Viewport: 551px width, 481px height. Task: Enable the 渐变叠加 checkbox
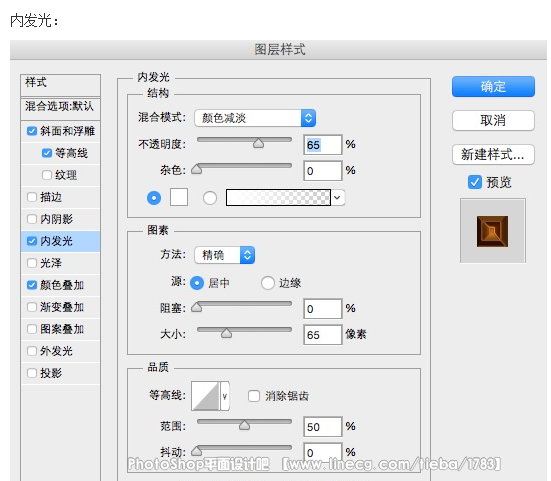[32, 307]
